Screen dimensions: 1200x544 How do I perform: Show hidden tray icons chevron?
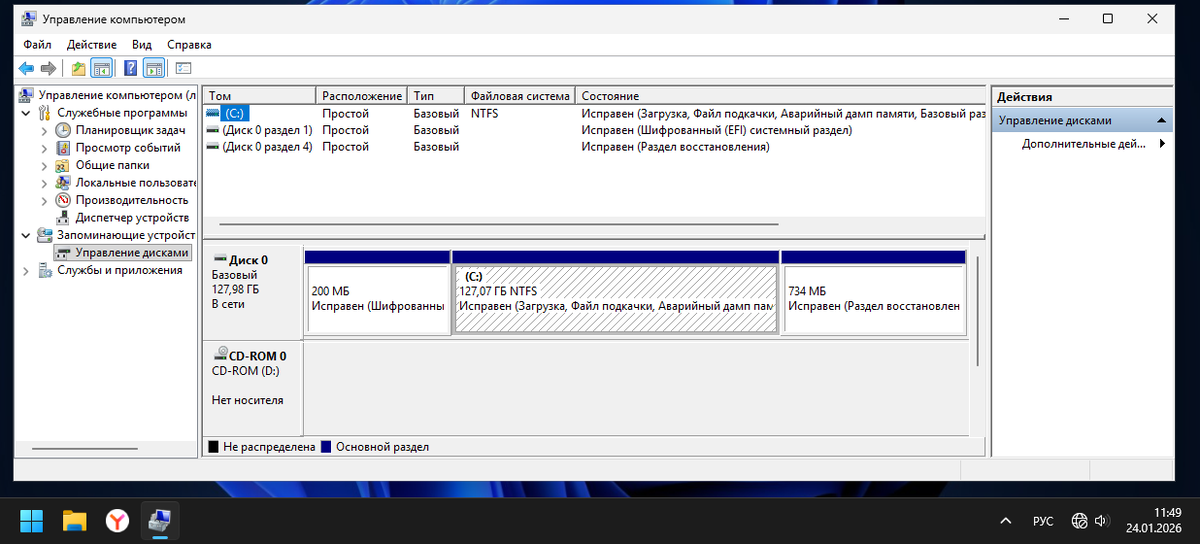[x=1006, y=521]
